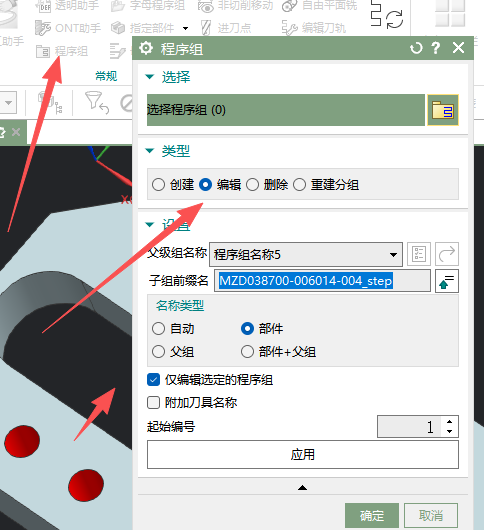This screenshot has width=484, height=530.
Task: Select the 创建 radio button
Action: (159, 185)
